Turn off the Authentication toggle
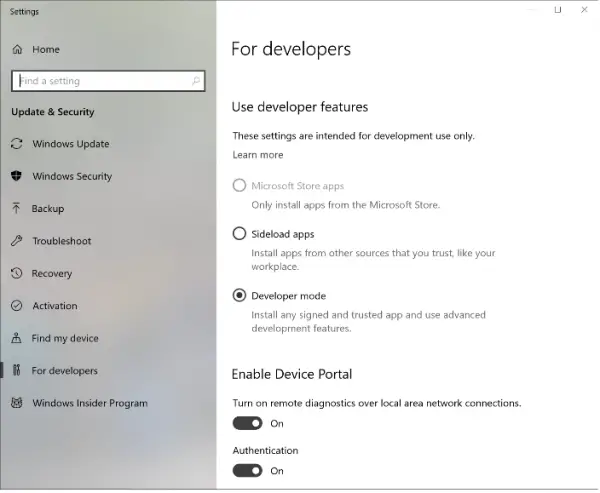Screen dimensions: 600x493 pos(247,471)
